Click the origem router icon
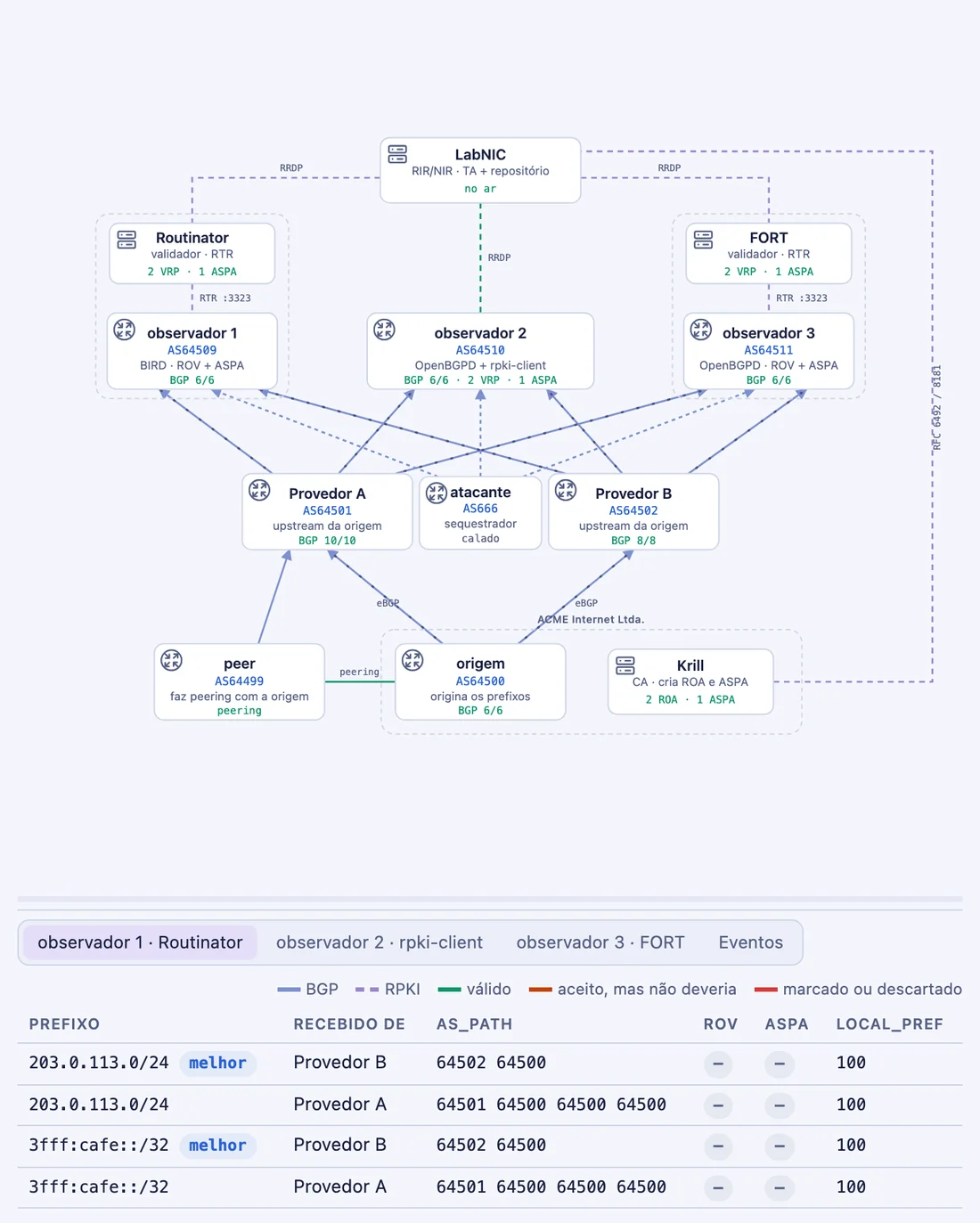 tap(412, 660)
